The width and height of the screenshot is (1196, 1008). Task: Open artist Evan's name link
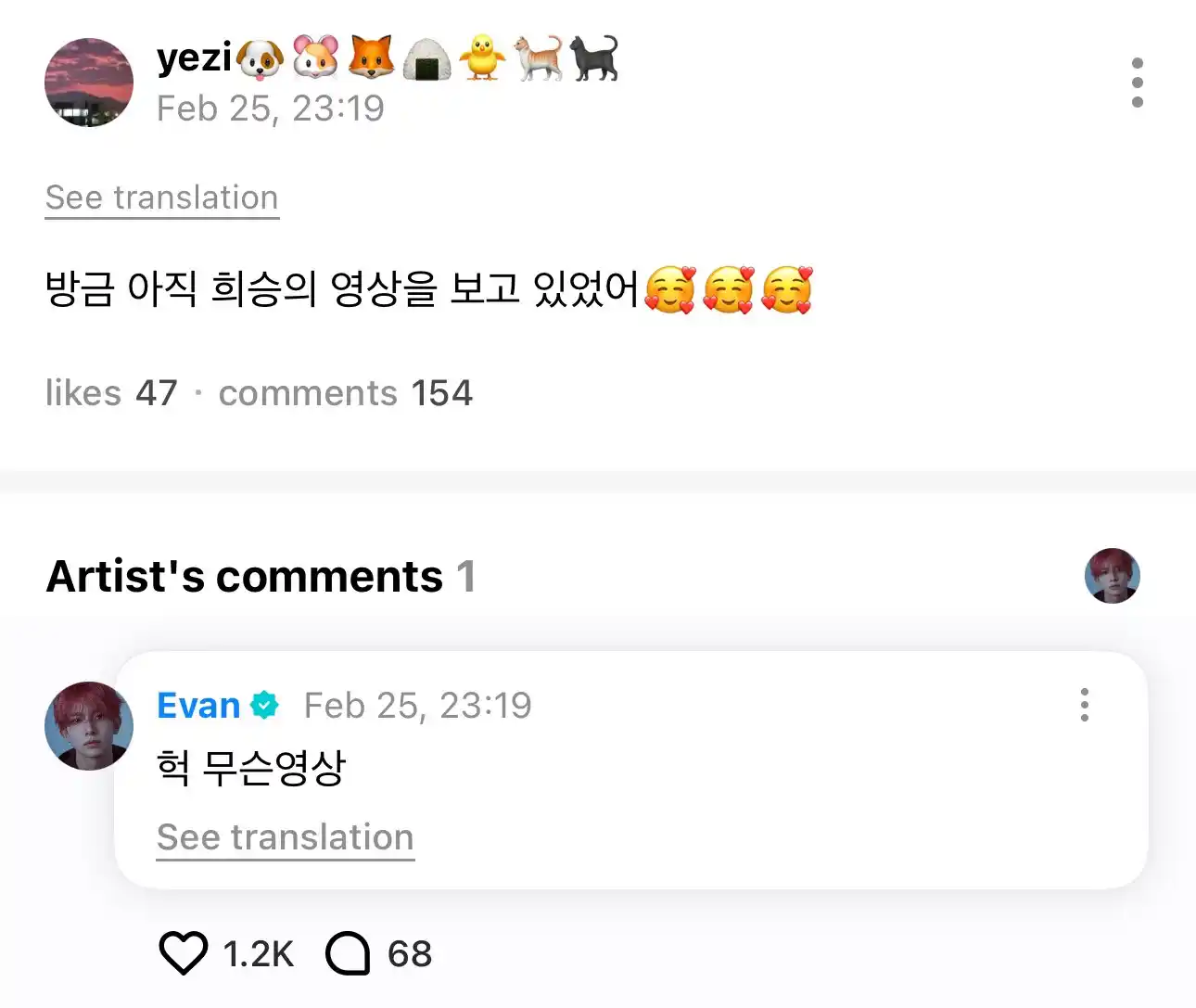click(198, 706)
